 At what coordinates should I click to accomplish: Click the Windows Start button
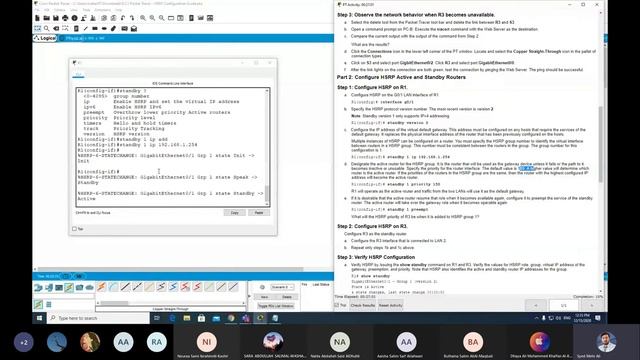tap(40, 318)
